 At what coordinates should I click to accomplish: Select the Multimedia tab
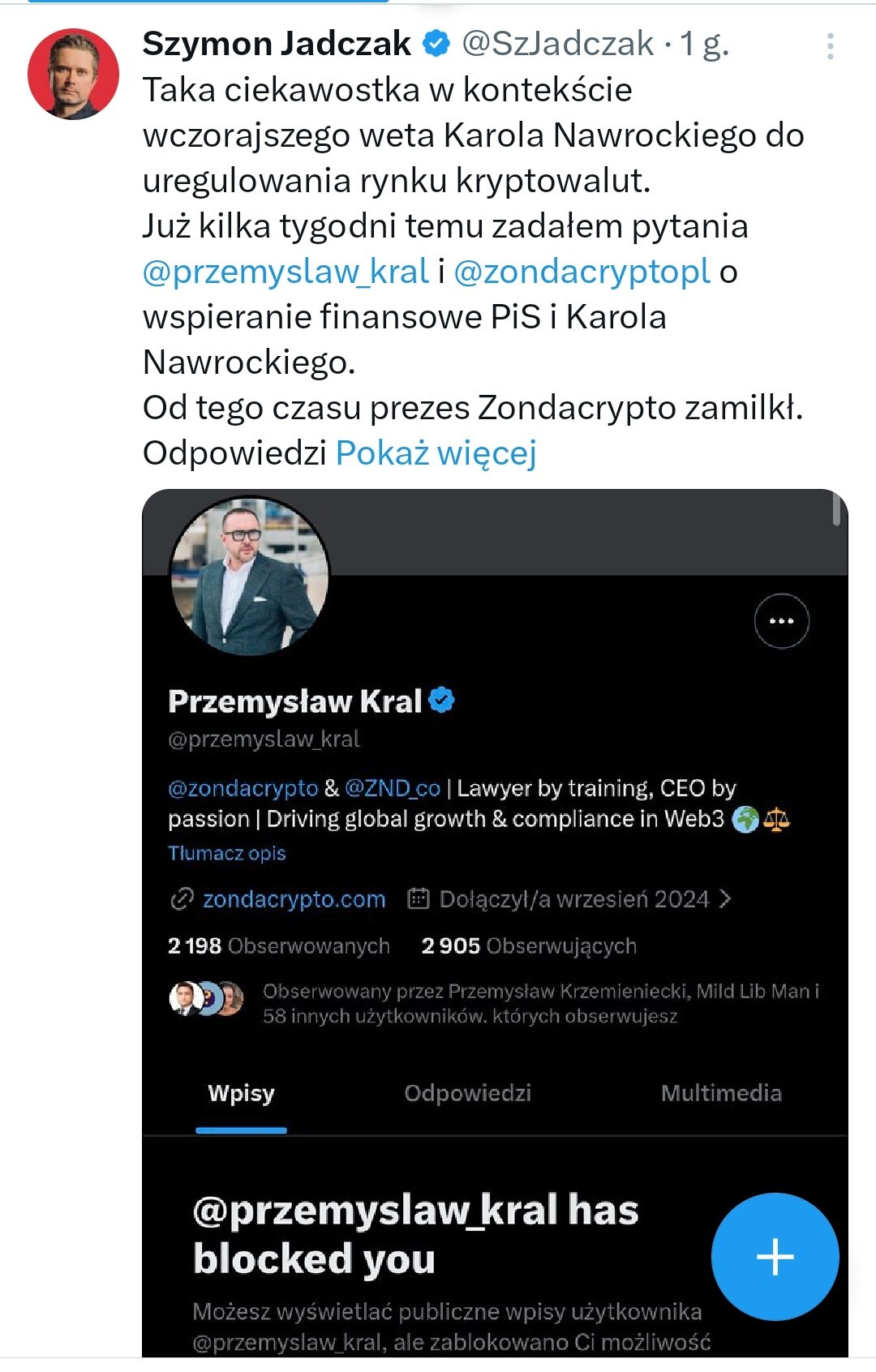coord(721,1093)
